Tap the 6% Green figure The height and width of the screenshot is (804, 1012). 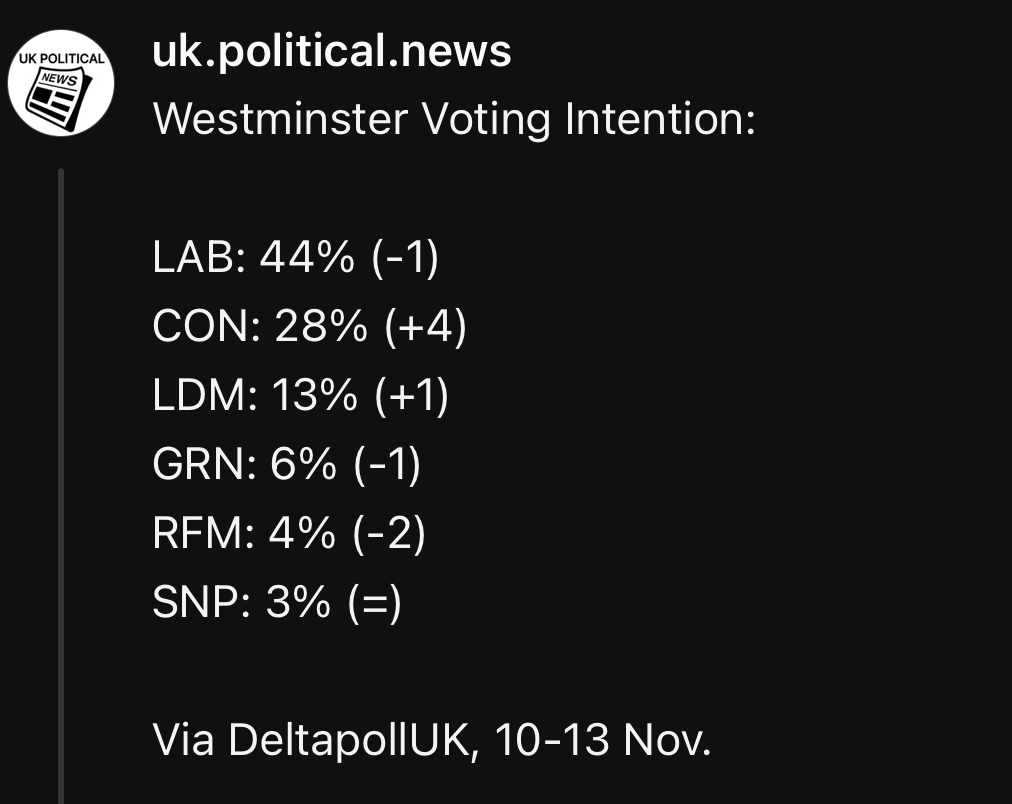(303, 466)
